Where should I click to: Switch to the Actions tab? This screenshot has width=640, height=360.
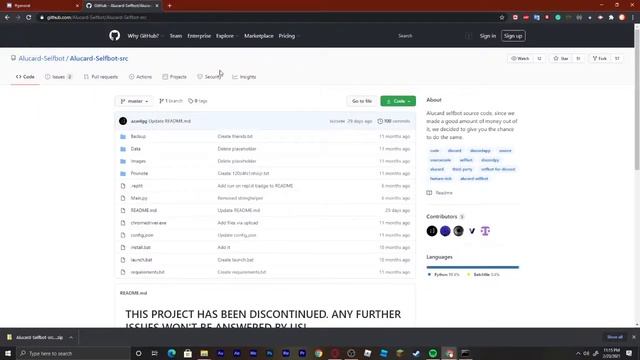tap(140, 77)
